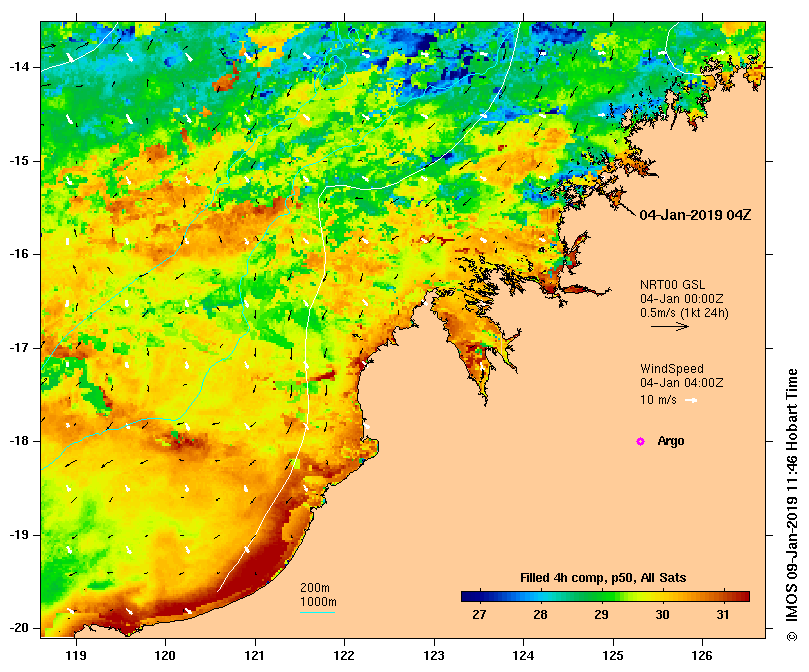Screen dimensions: 809x672
Task: Click the longitude axis label '124'
Action: tap(523, 656)
